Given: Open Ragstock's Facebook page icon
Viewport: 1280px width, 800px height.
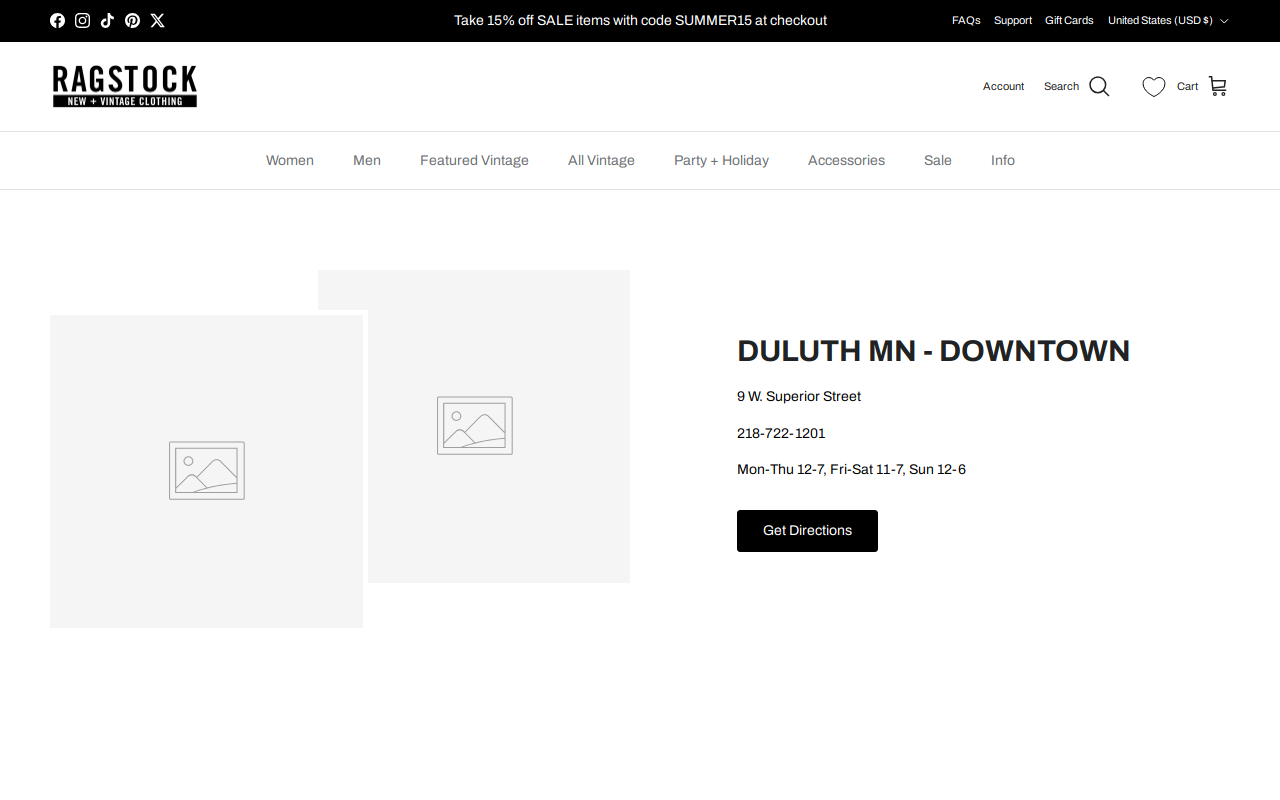Looking at the screenshot, I should click(57, 20).
